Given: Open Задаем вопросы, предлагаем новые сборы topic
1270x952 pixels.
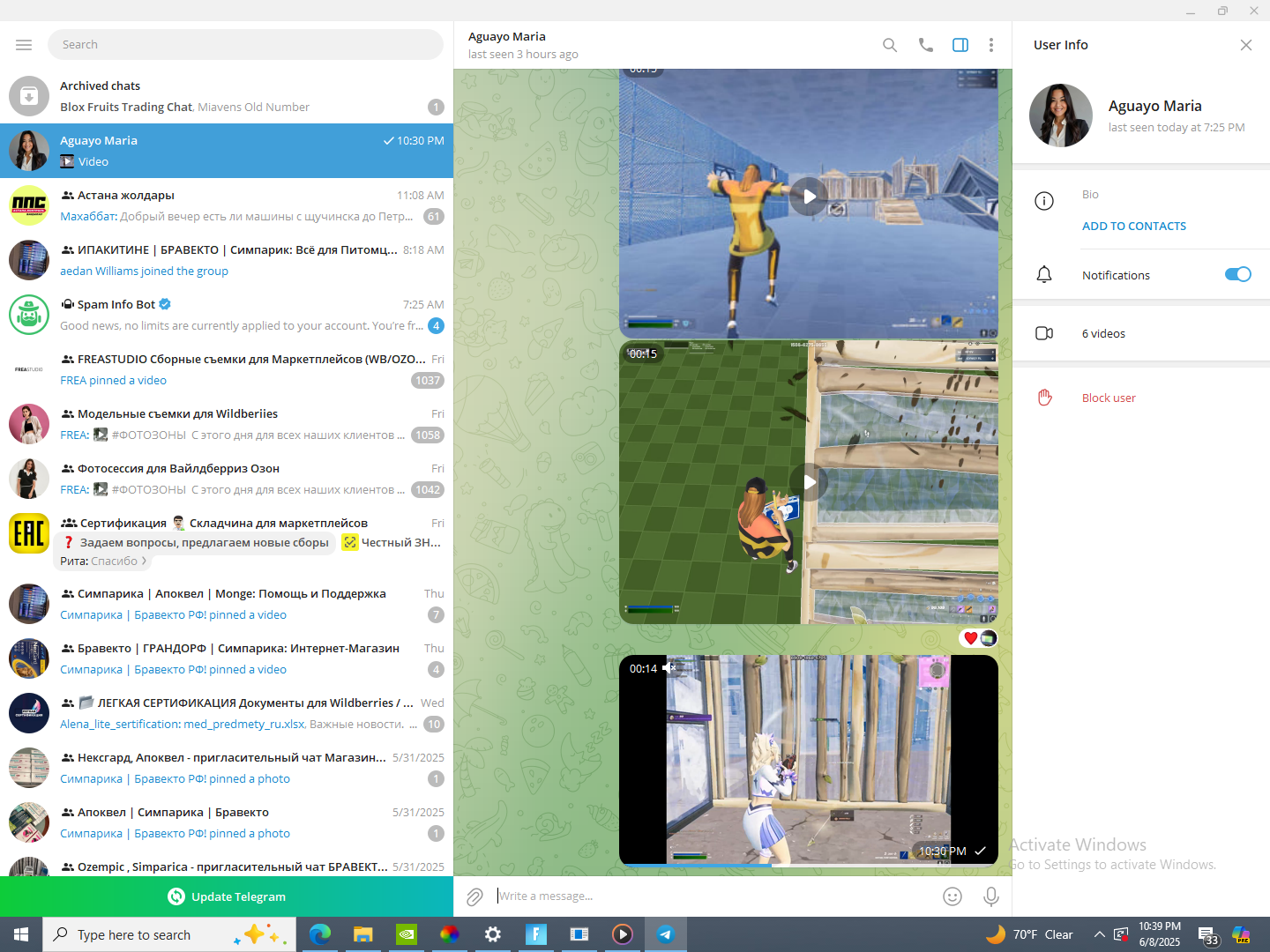Looking at the screenshot, I should pos(196,542).
